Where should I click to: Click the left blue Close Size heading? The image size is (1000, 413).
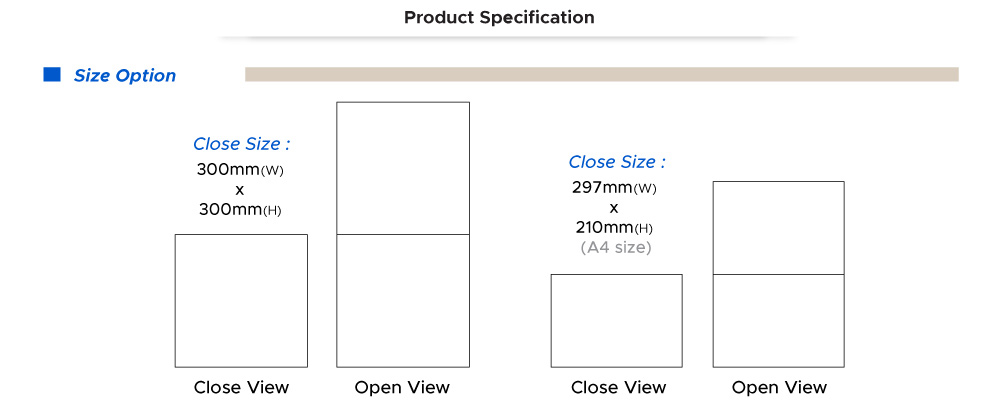(242, 144)
